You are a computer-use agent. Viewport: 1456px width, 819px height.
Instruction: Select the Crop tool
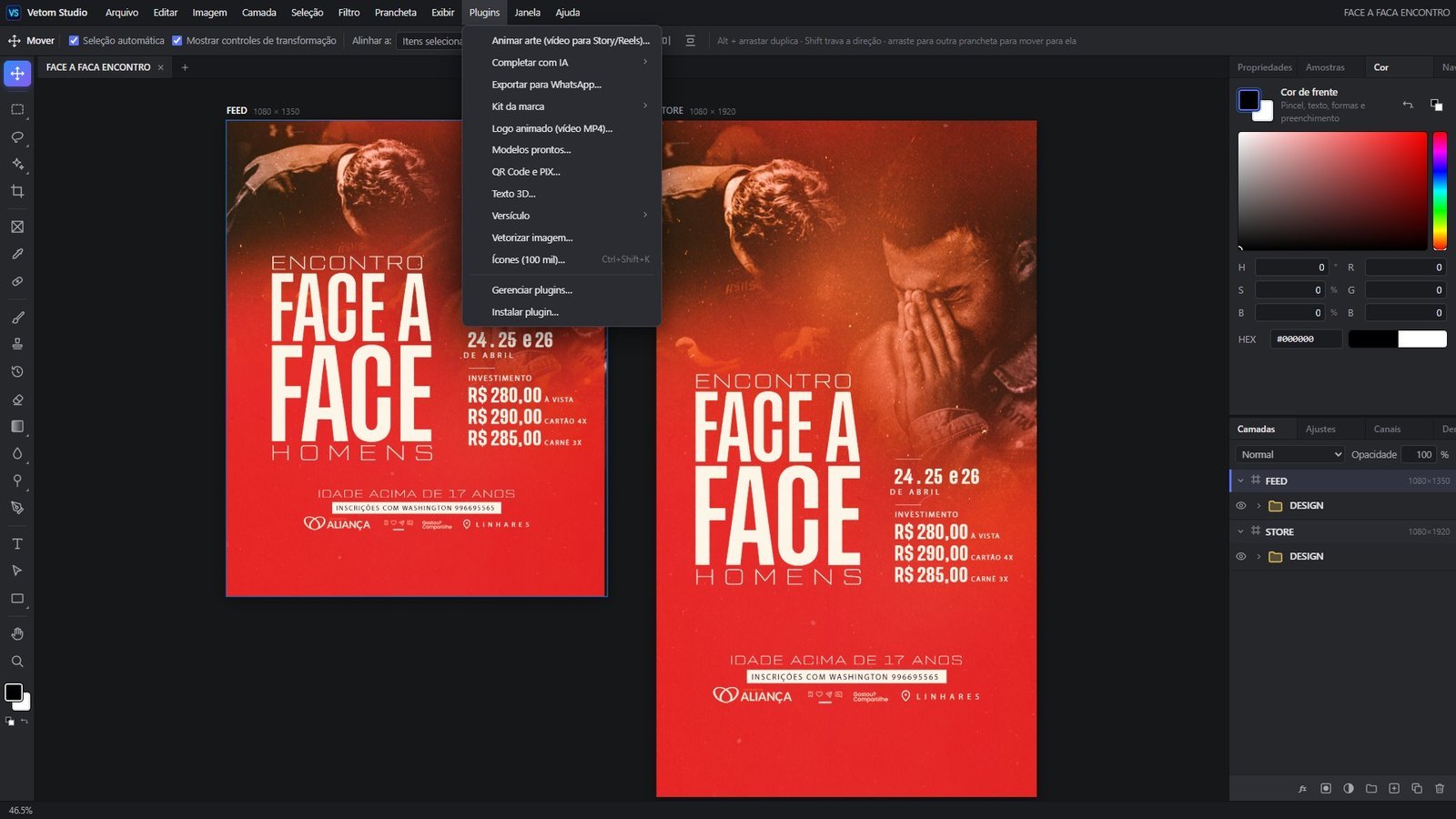tap(17, 191)
